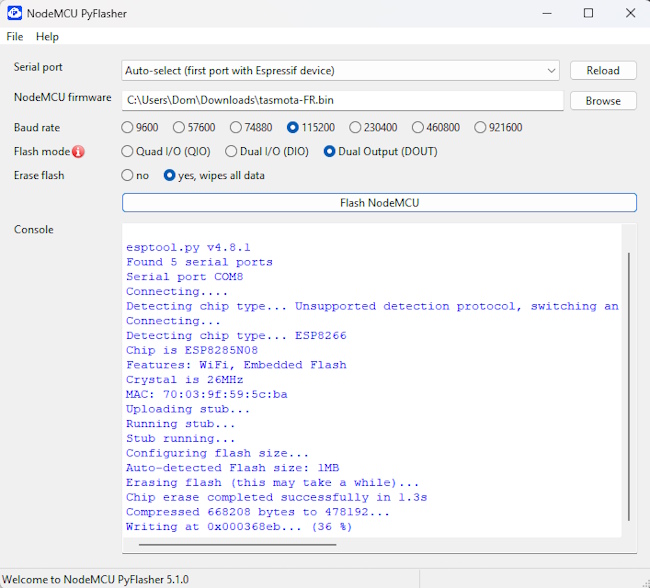
Task: Open the Auto-select serial port combo box
Action: coord(340,70)
